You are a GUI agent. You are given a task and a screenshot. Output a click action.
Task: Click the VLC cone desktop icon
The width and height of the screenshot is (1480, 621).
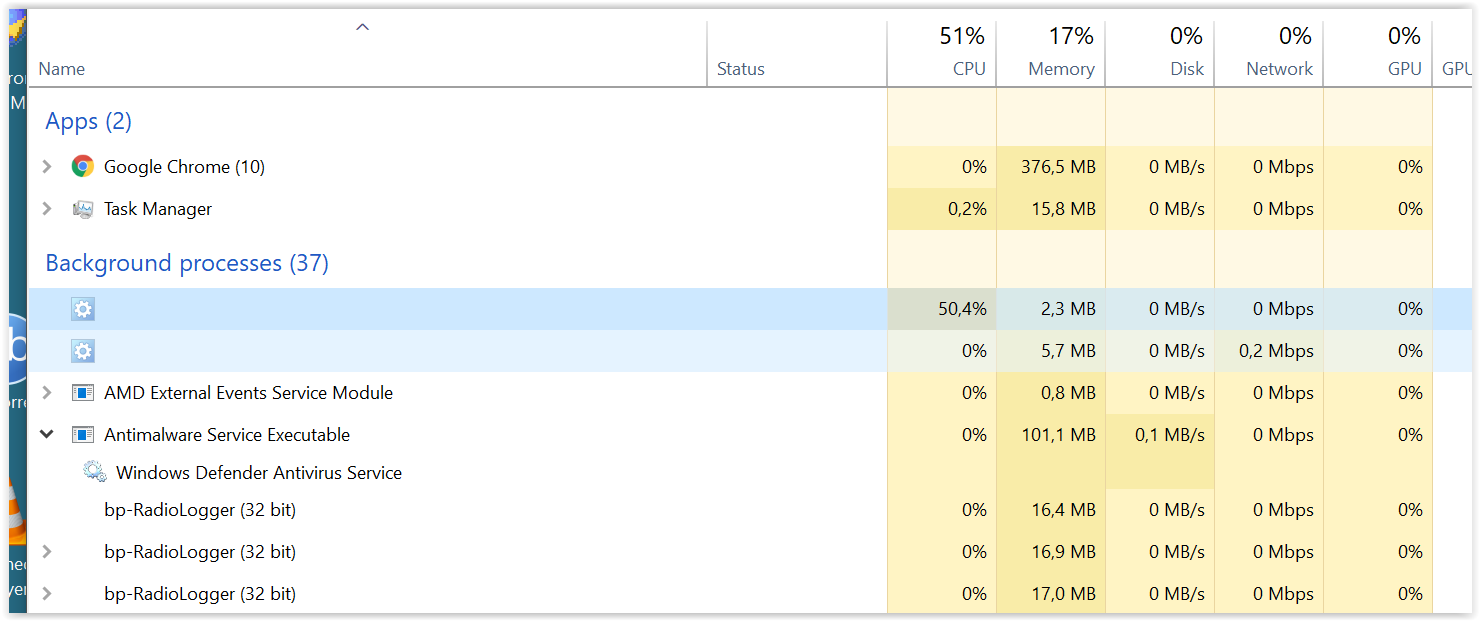[15, 515]
